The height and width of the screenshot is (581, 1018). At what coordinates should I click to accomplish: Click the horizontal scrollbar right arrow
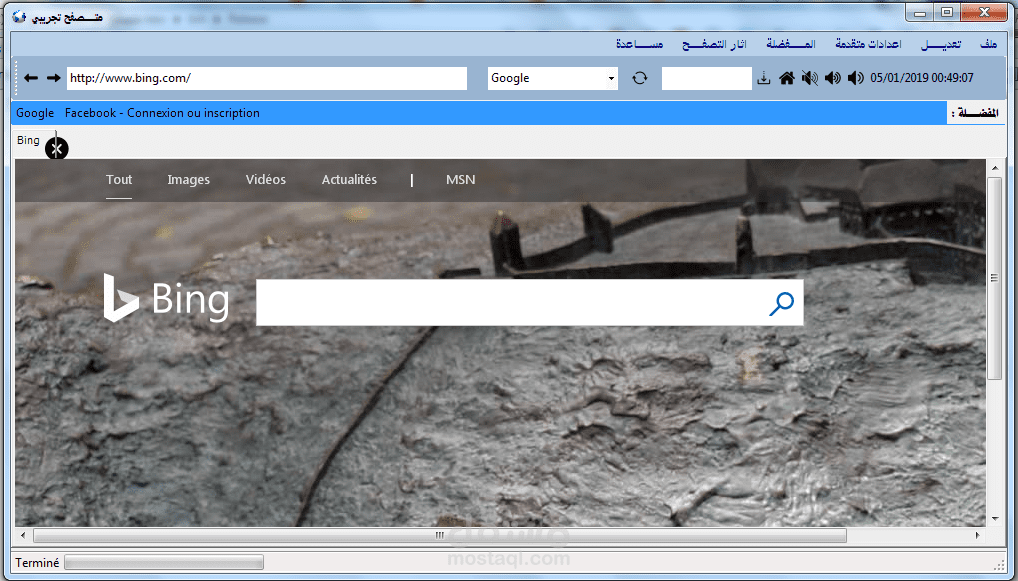pos(978,536)
